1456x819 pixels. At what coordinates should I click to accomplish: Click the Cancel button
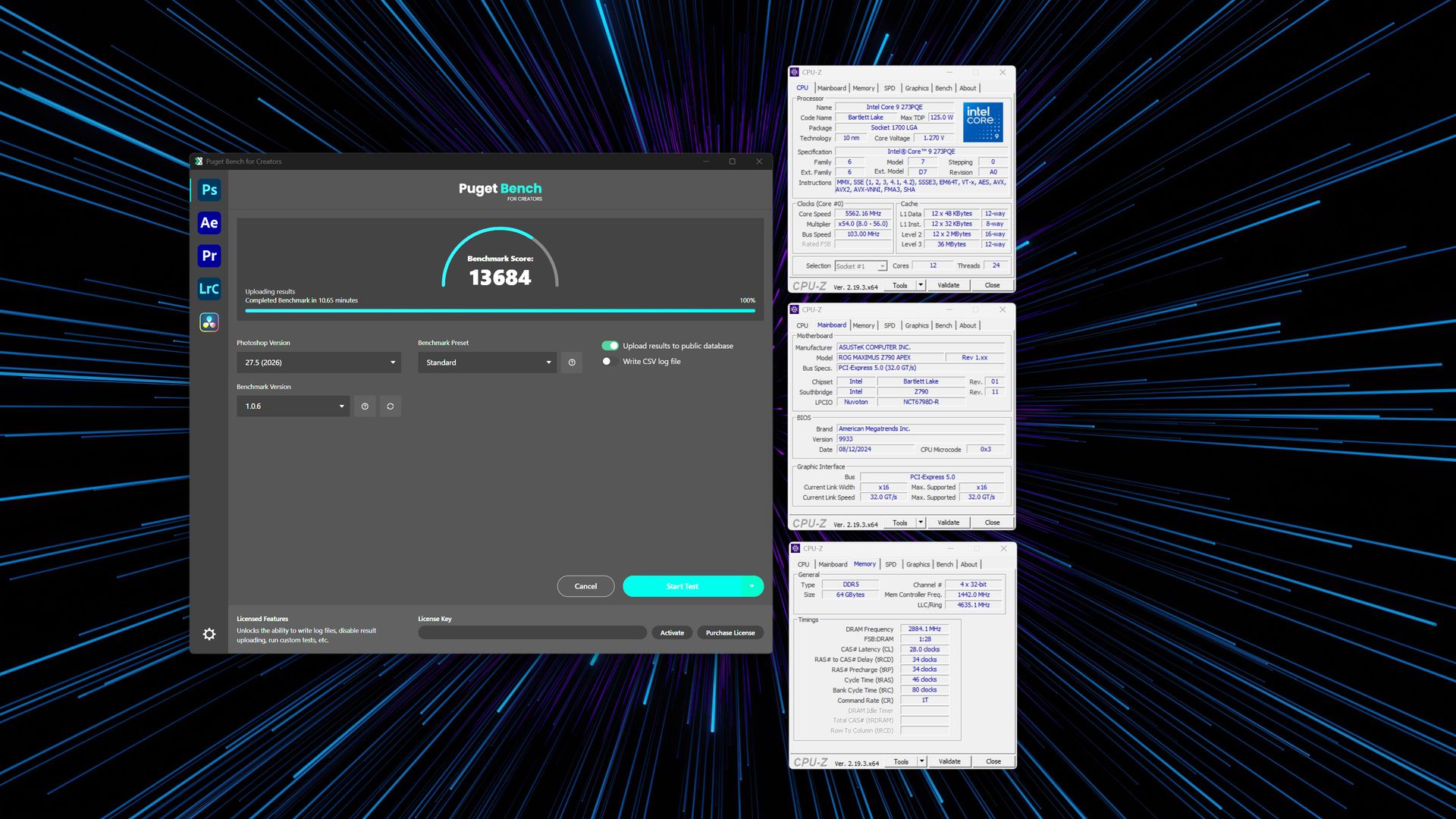585,586
